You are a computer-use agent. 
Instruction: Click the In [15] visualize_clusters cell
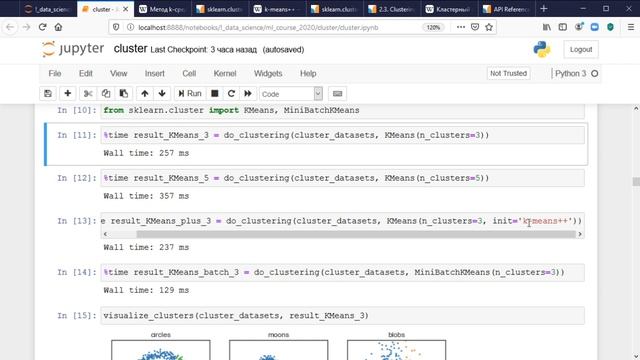point(342,316)
